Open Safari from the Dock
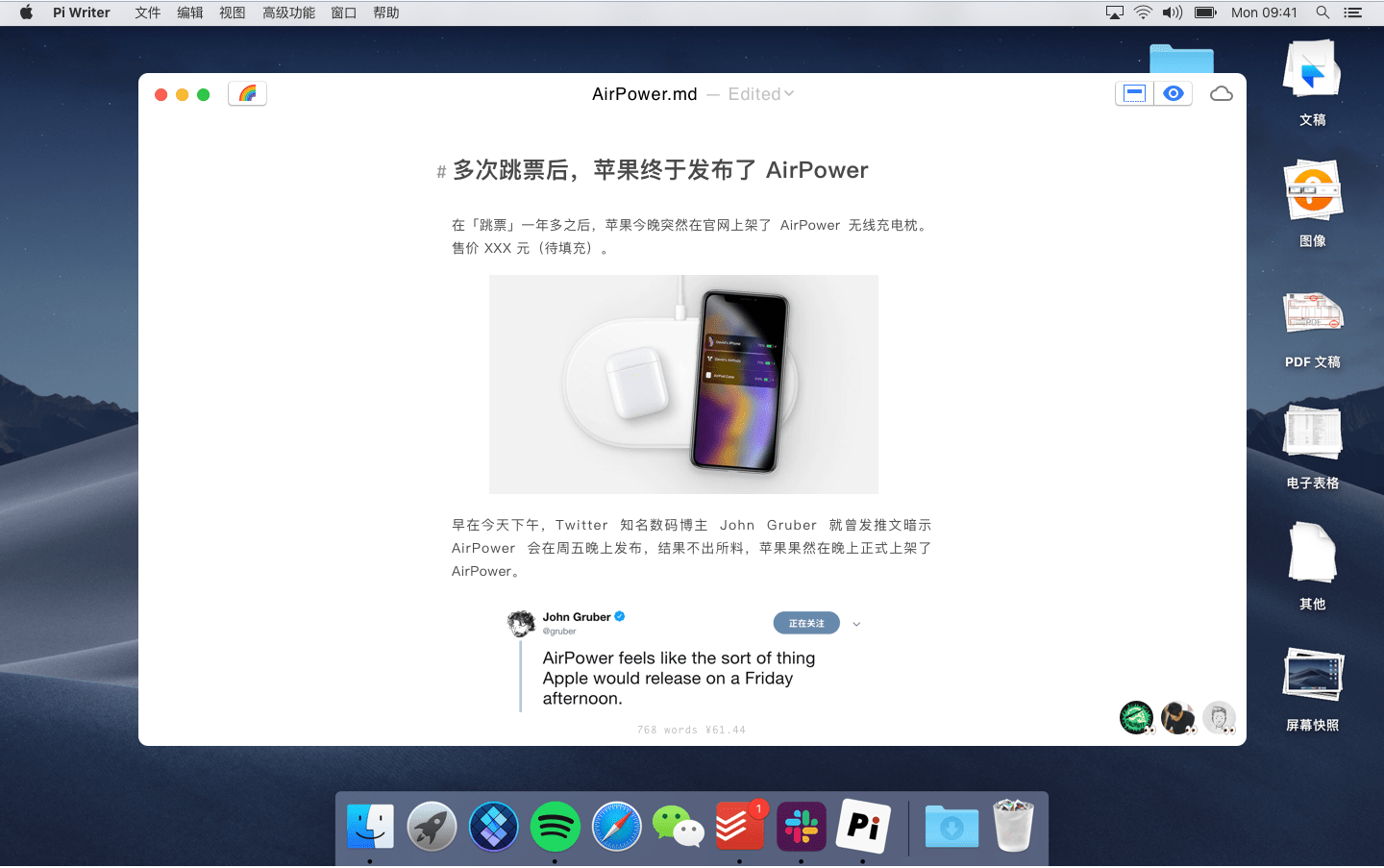The image size is (1384, 868). [616, 826]
